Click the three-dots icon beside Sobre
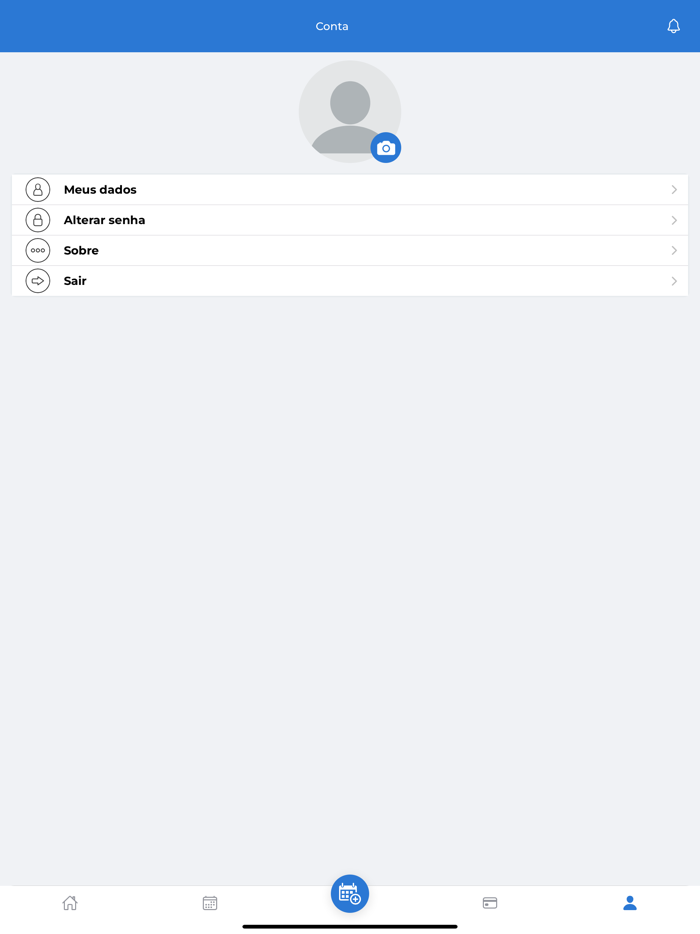Image resolution: width=700 pixels, height=934 pixels. pos(38,251)
